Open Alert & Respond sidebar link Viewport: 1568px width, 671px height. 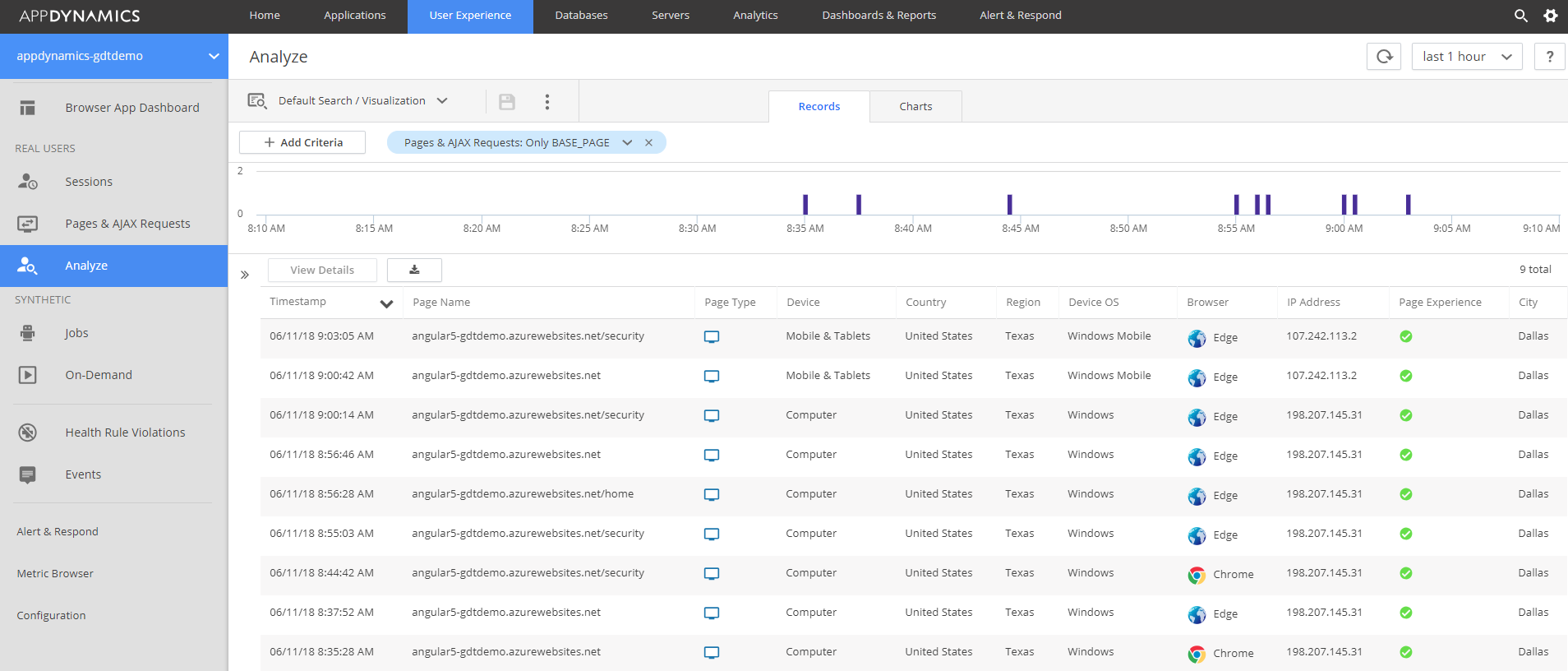click(x=58, y=532)
